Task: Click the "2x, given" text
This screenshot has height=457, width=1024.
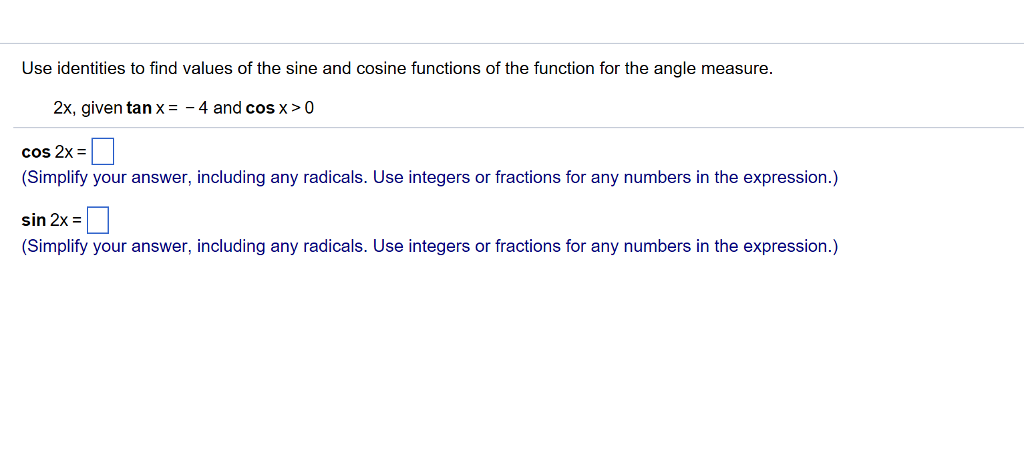Action: point(88,108)
